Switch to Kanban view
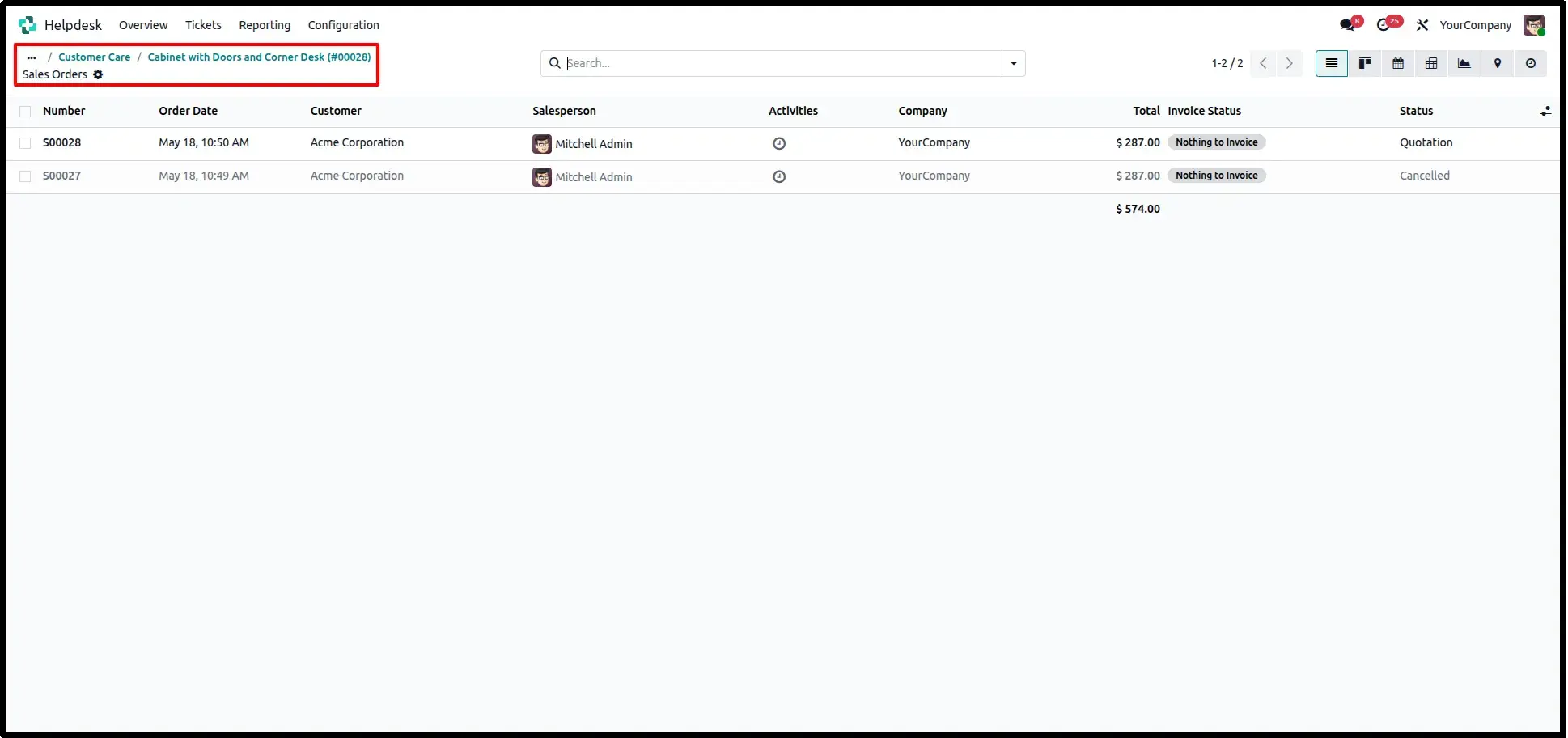The image size is (1568, 738). (x=1365, y=63)
